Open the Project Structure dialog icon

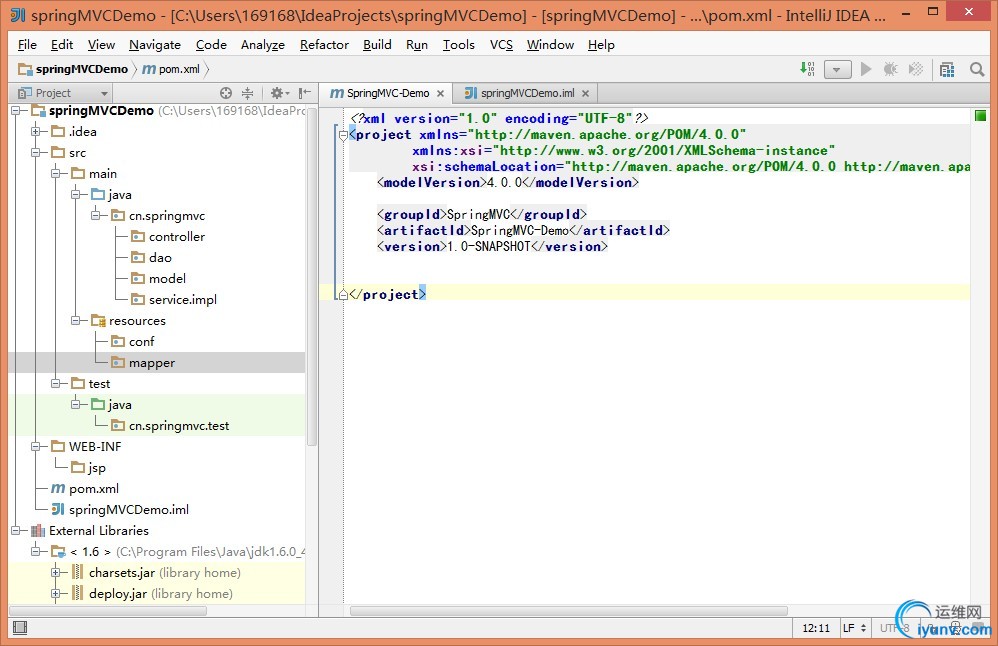pos(947,69)
